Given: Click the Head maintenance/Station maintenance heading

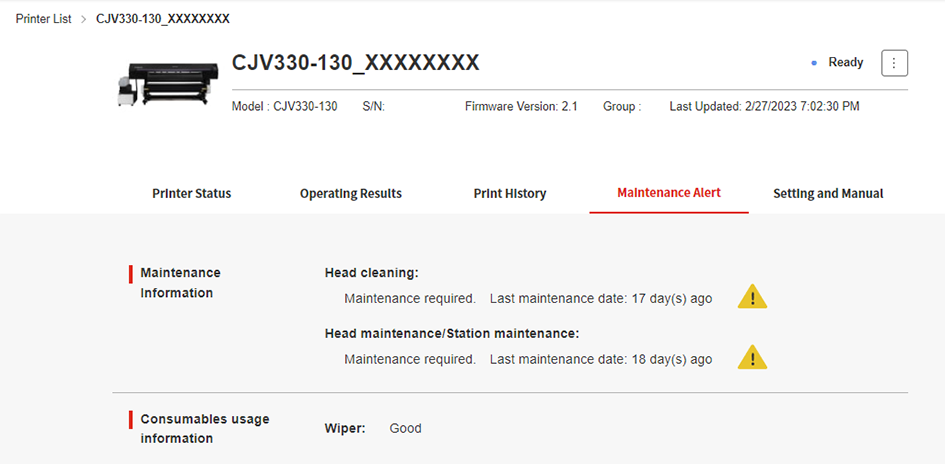Looking at the screenshot, I should (x=452, y=333).
